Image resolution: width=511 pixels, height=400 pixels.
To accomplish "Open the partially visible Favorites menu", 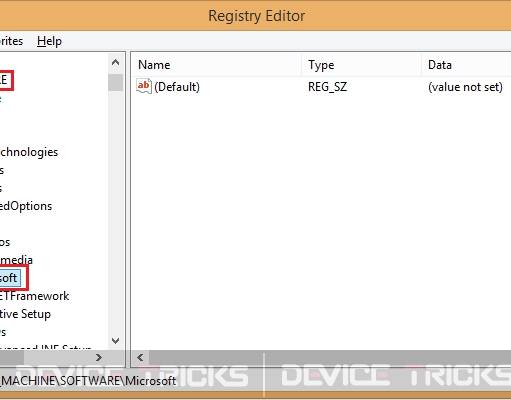I will tap(11, 41).
